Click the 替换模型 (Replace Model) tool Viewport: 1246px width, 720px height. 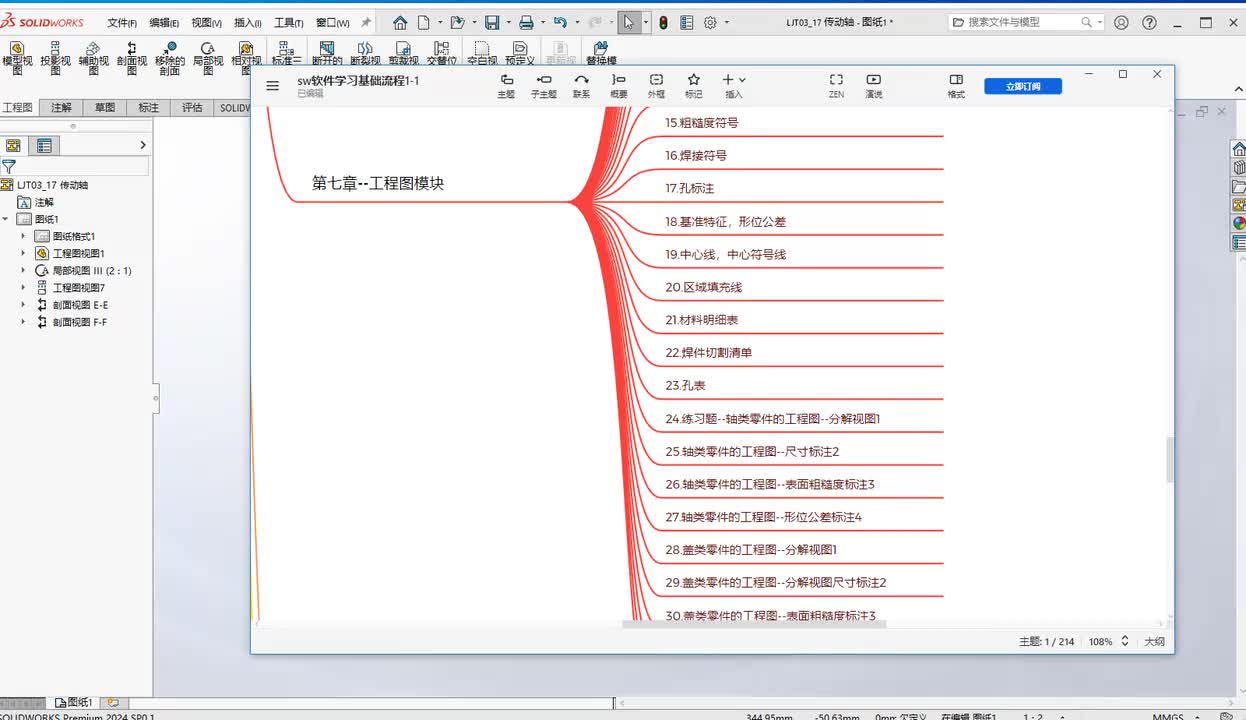tap(601, 54)
